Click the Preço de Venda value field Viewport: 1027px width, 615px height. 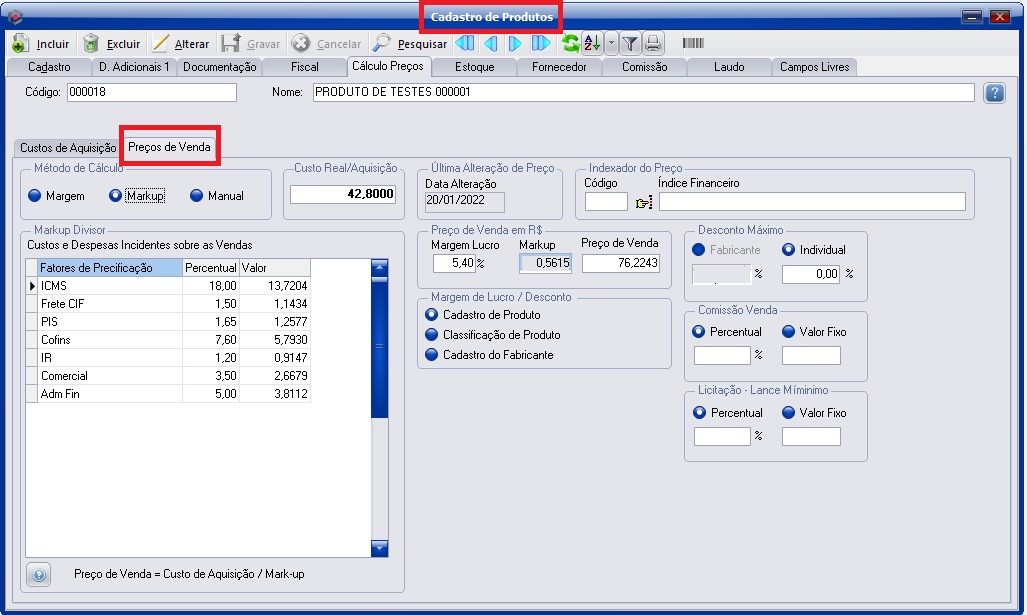pyautogui.click(x=620, y=263)
